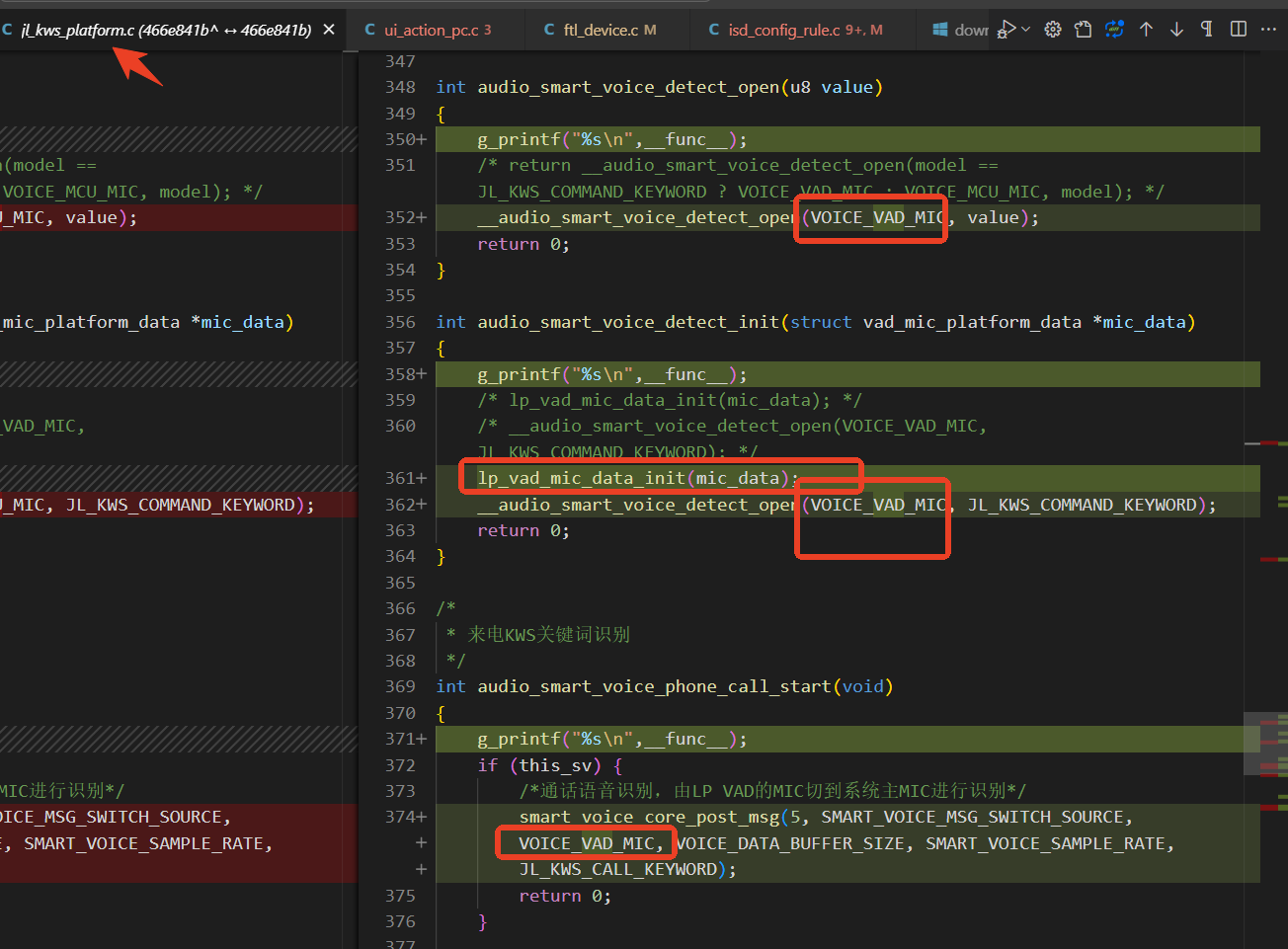Click "VOICE_DATA_BUFFER_SIZE," in the right pane
This screenshot has width=1288, height=949.
tap(795, 843)
